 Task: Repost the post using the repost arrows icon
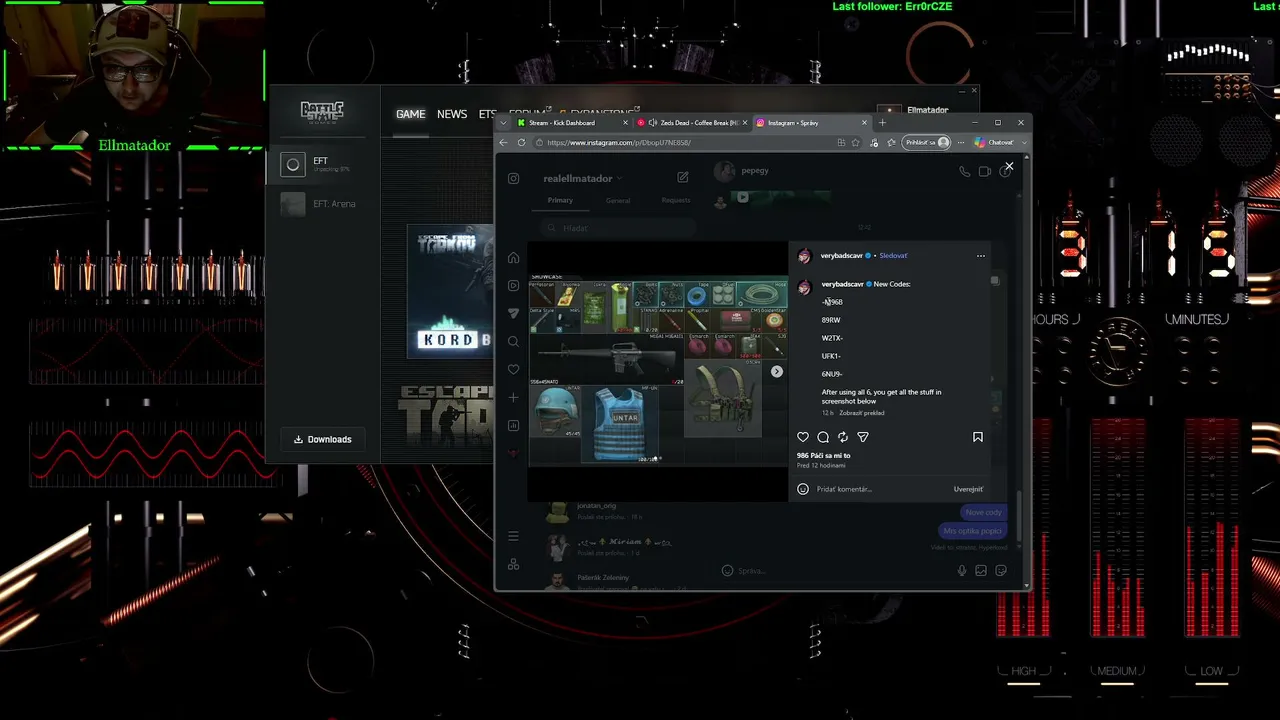coord(843,437)
